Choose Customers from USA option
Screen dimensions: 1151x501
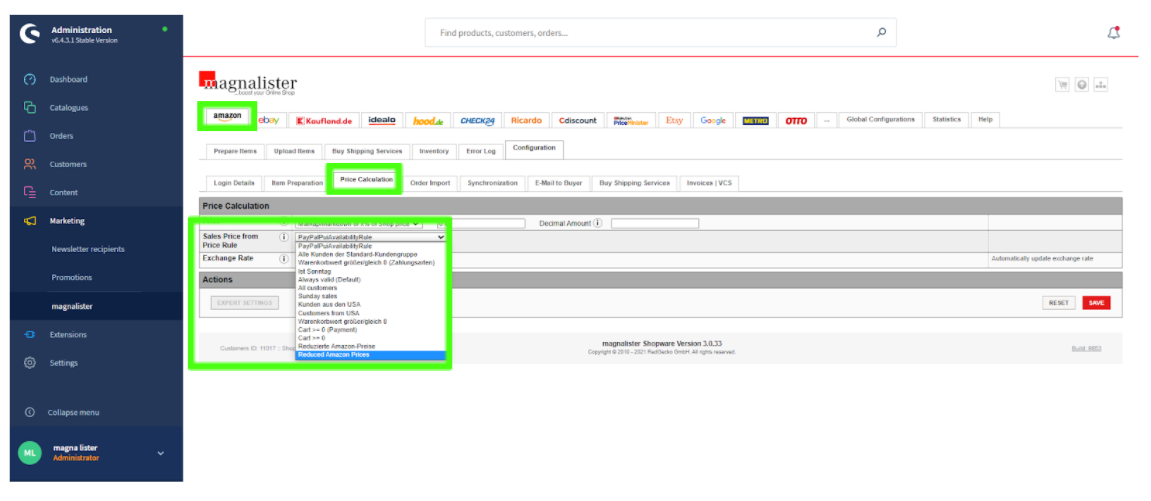point(370,313)
